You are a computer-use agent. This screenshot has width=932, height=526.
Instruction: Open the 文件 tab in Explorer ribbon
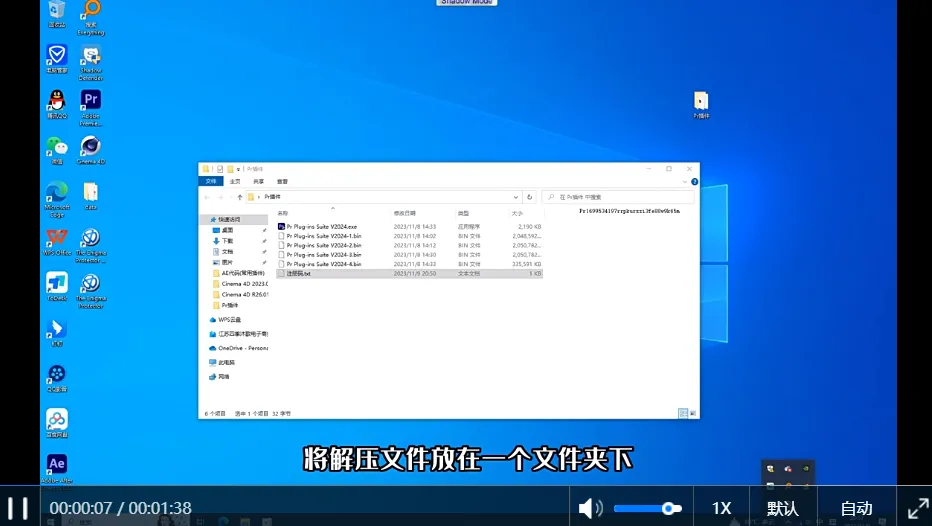point(210,181)
